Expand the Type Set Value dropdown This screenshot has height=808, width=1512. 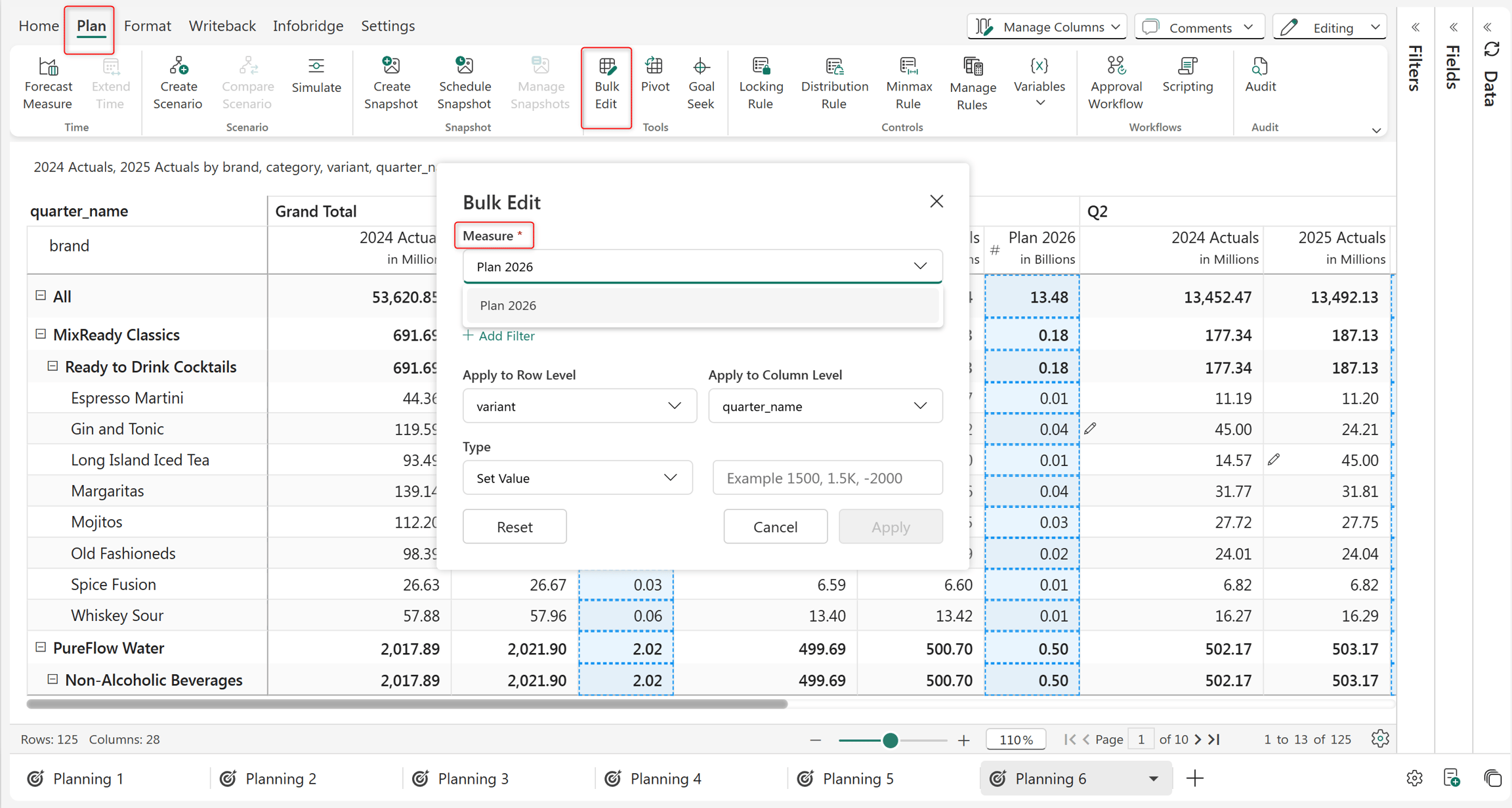pyautogui.click(x=577, y=477)
